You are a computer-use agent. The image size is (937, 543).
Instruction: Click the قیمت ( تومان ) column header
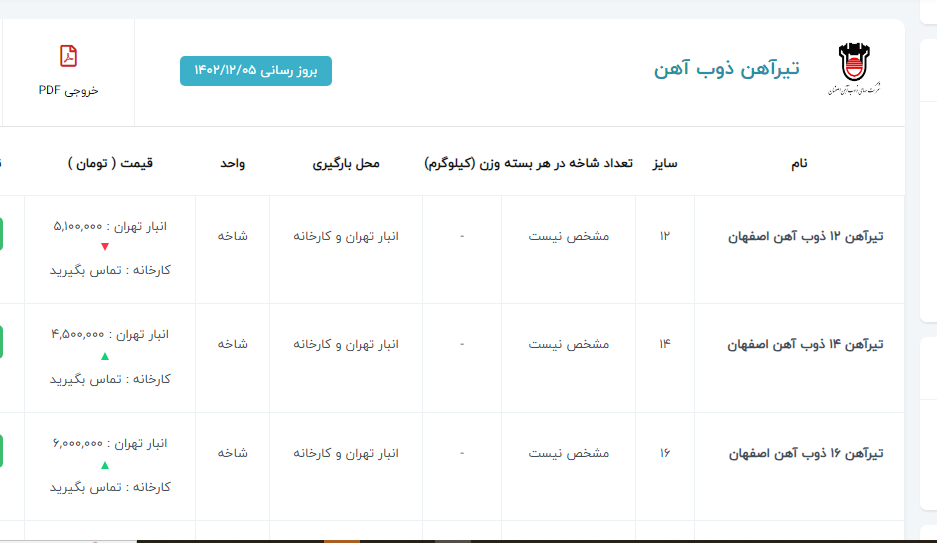point(111,163)
